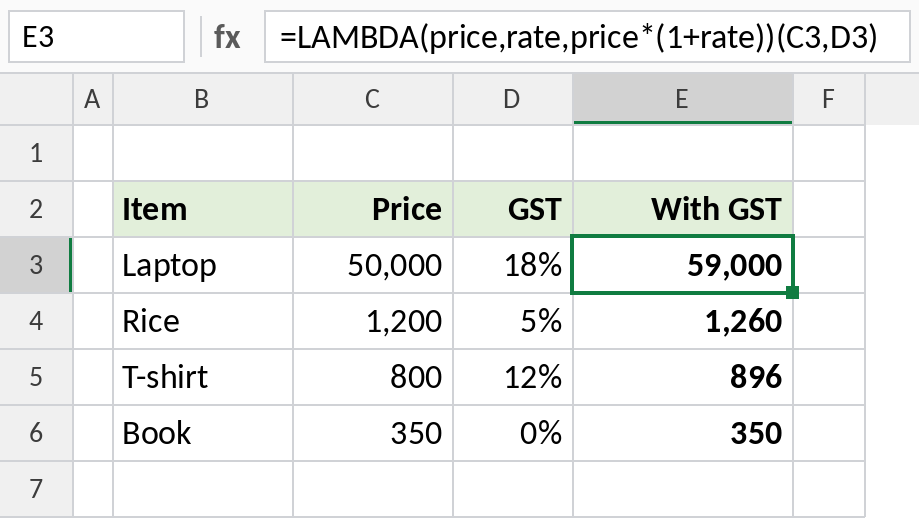Select row 6 header
Viewport: 920px width, 518px height.
(36, 433)
